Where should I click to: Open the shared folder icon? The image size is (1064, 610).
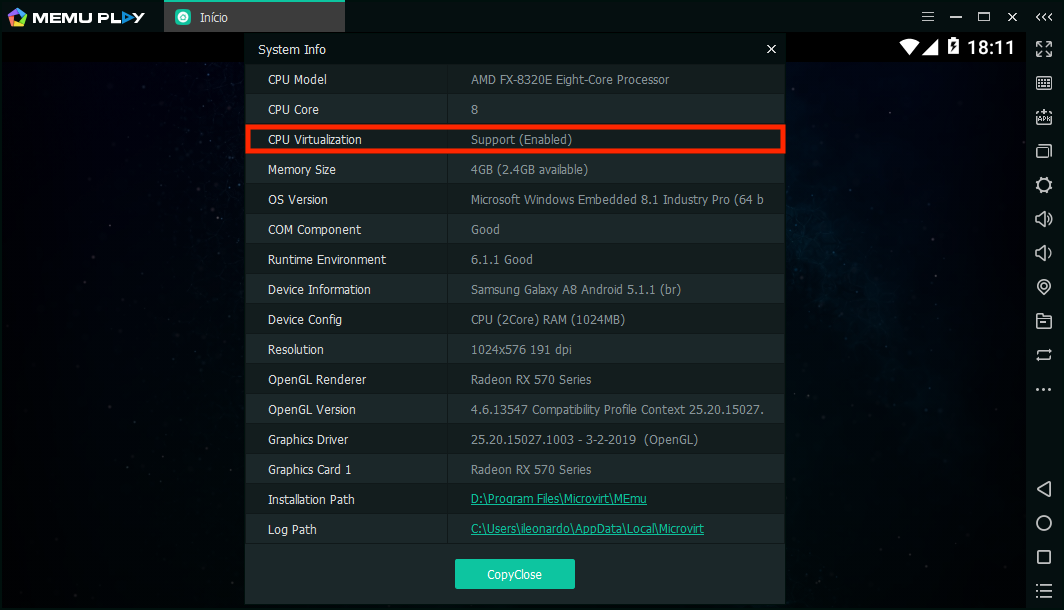point(1044,321)
